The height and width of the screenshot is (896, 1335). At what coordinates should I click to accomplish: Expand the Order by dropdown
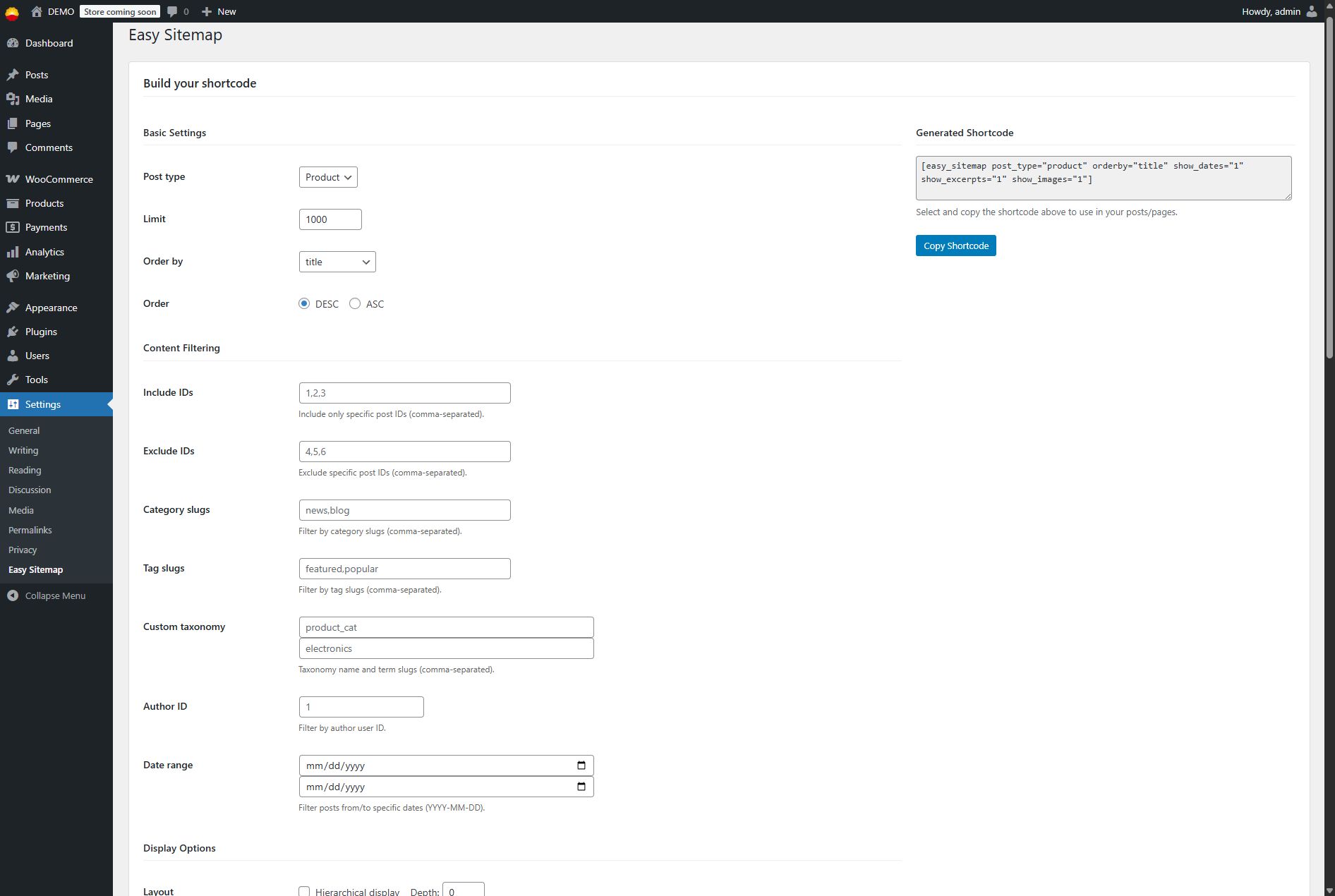[337, 262]
